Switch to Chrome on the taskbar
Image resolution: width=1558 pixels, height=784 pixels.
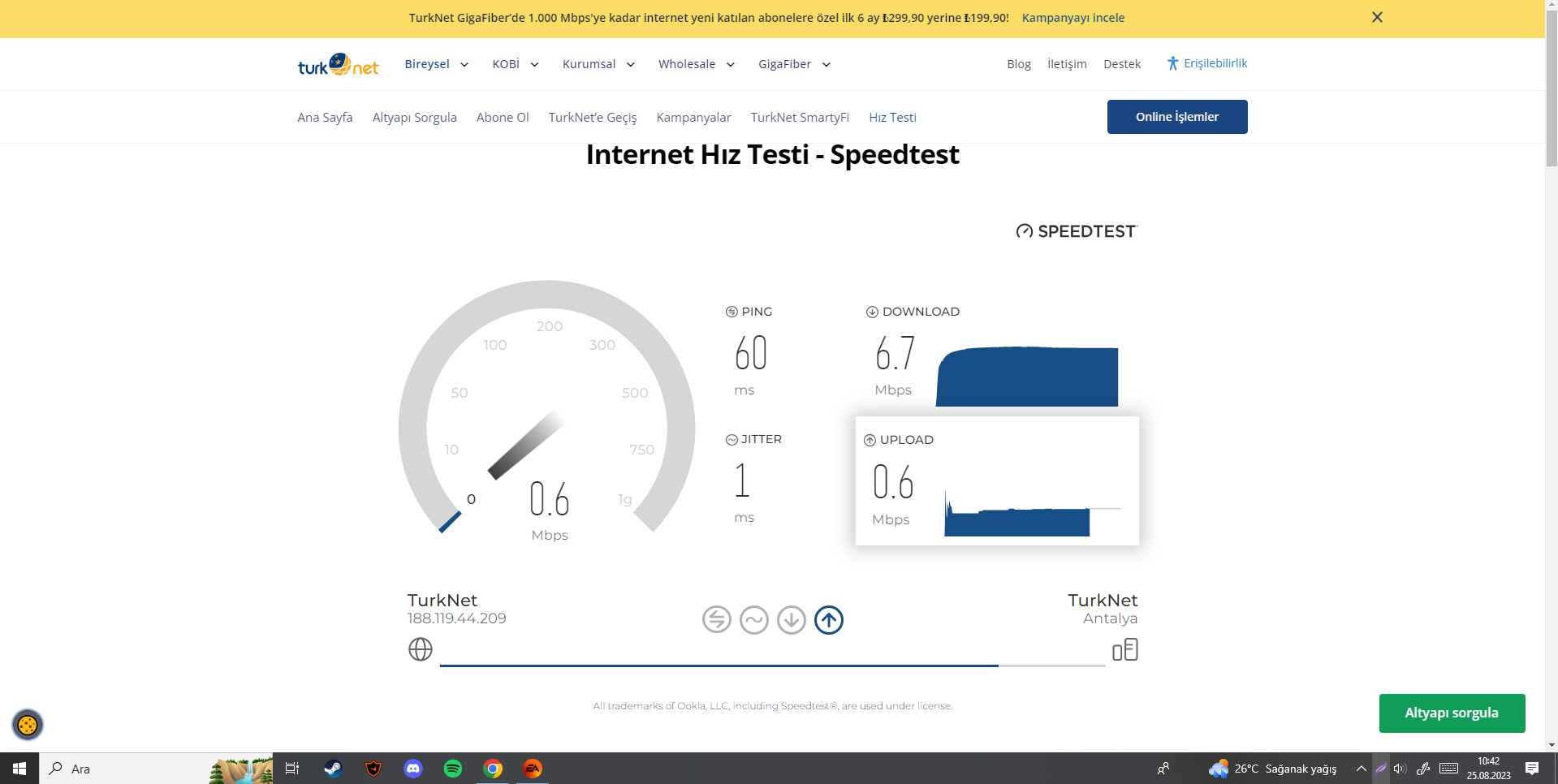[x=493, y=769]
